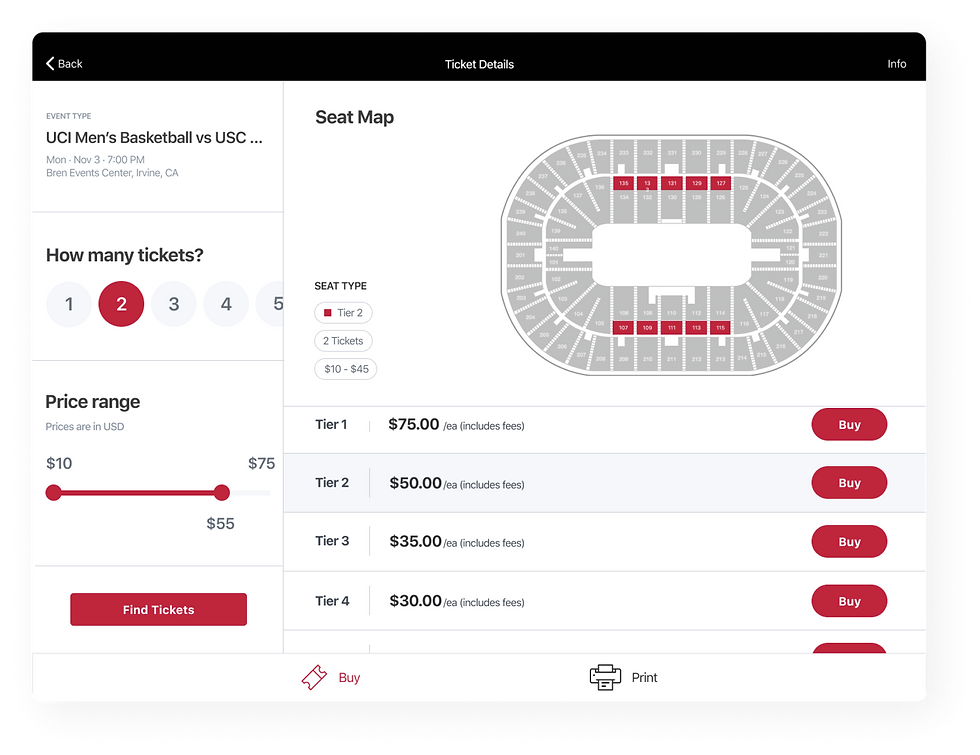Click the price slider's $55 handle
This screenshot has height=755, width=980.
pos(221,492)
